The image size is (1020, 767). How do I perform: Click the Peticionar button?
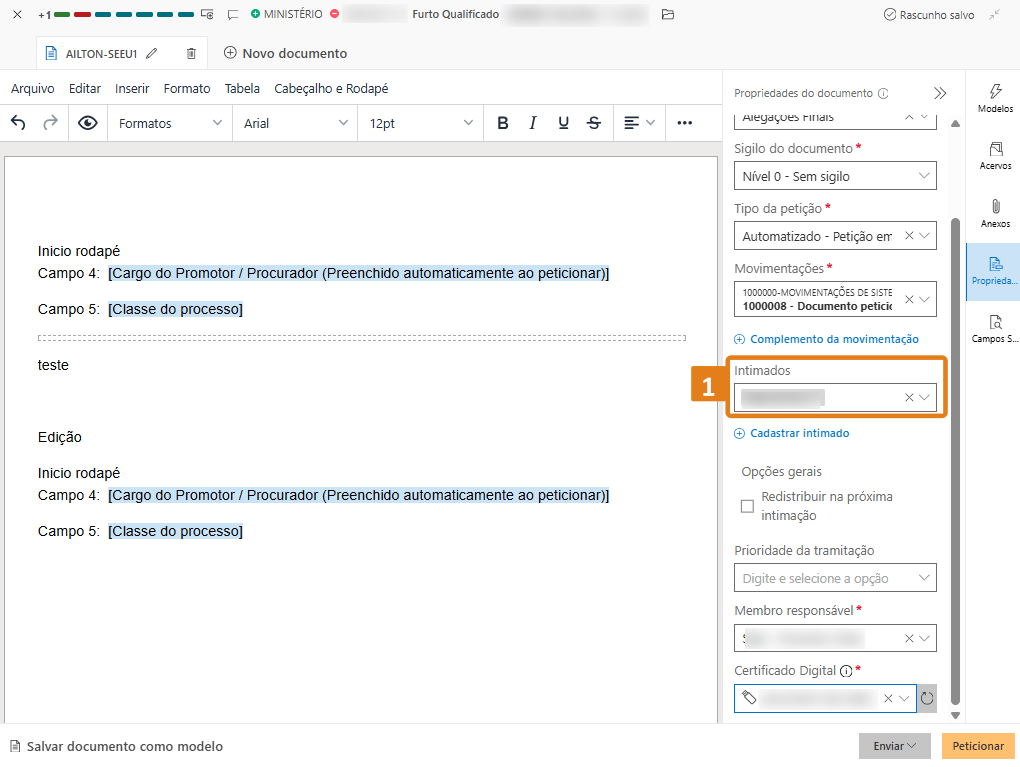click(x=977, y=746)
